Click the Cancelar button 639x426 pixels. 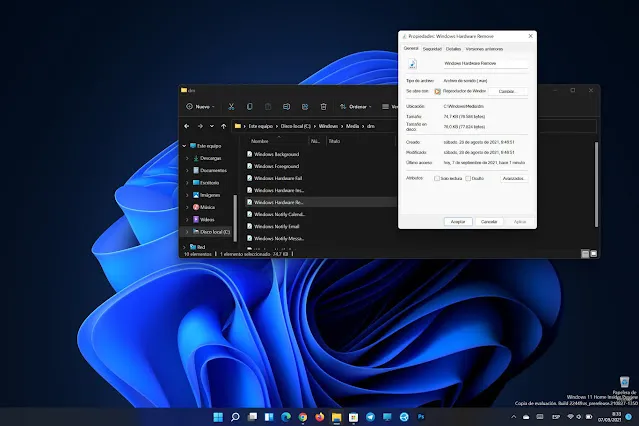[489, 222]
